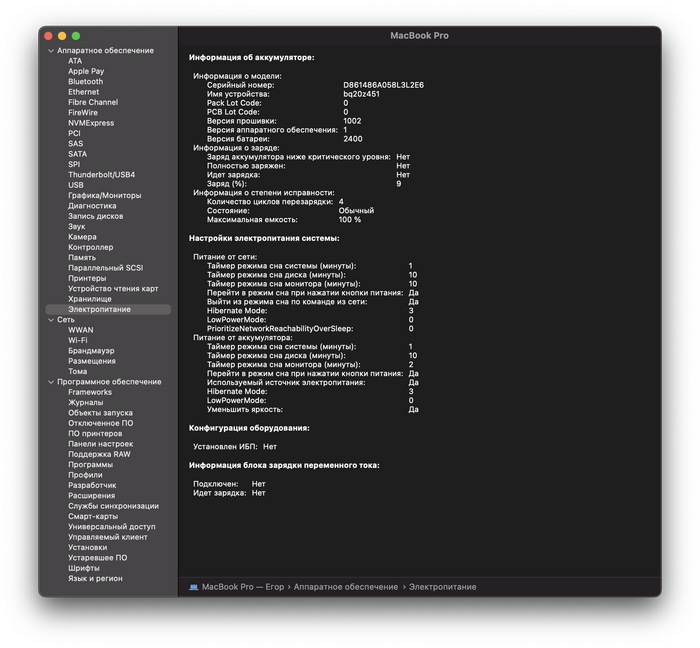This screenshot has height=648, width=700.
Task: Select Диагностика in the sidebar
Action: [x=92, y=206]
